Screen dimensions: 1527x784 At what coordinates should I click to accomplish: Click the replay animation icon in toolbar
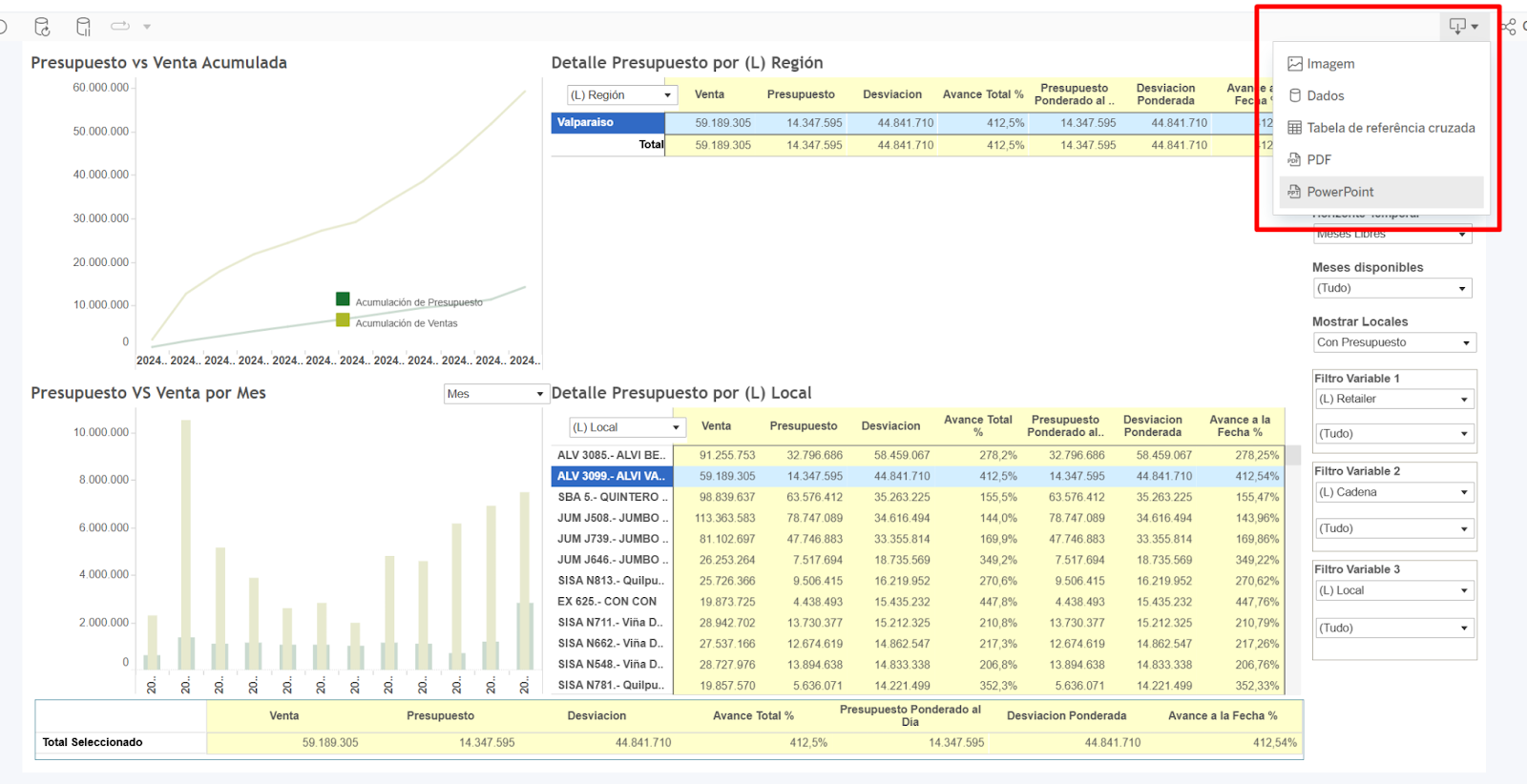tap(120, 27)
